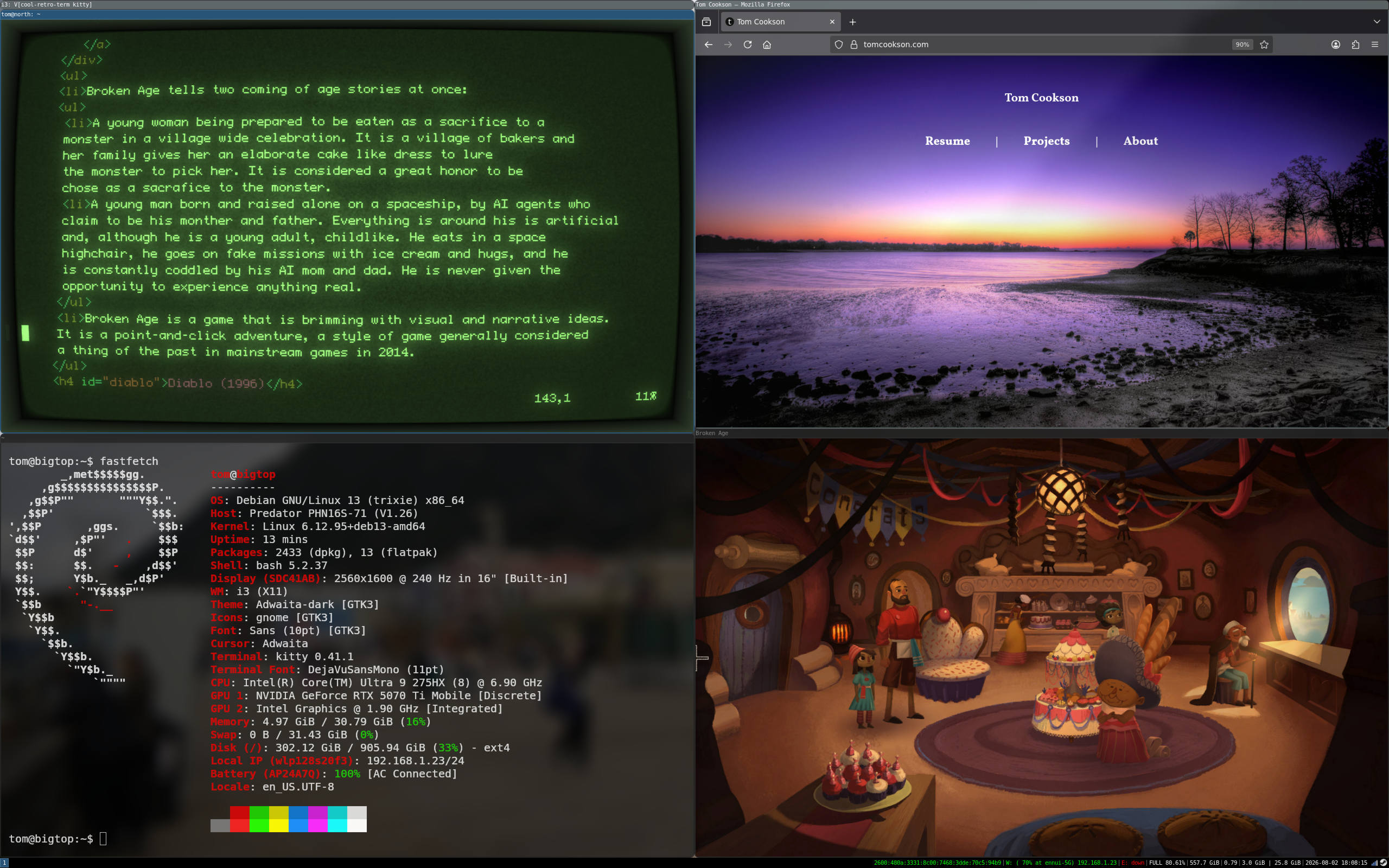Click the 'WM: i3 (X11)' line
Viewport: 1389px width, 868px height.
[249, 591]
